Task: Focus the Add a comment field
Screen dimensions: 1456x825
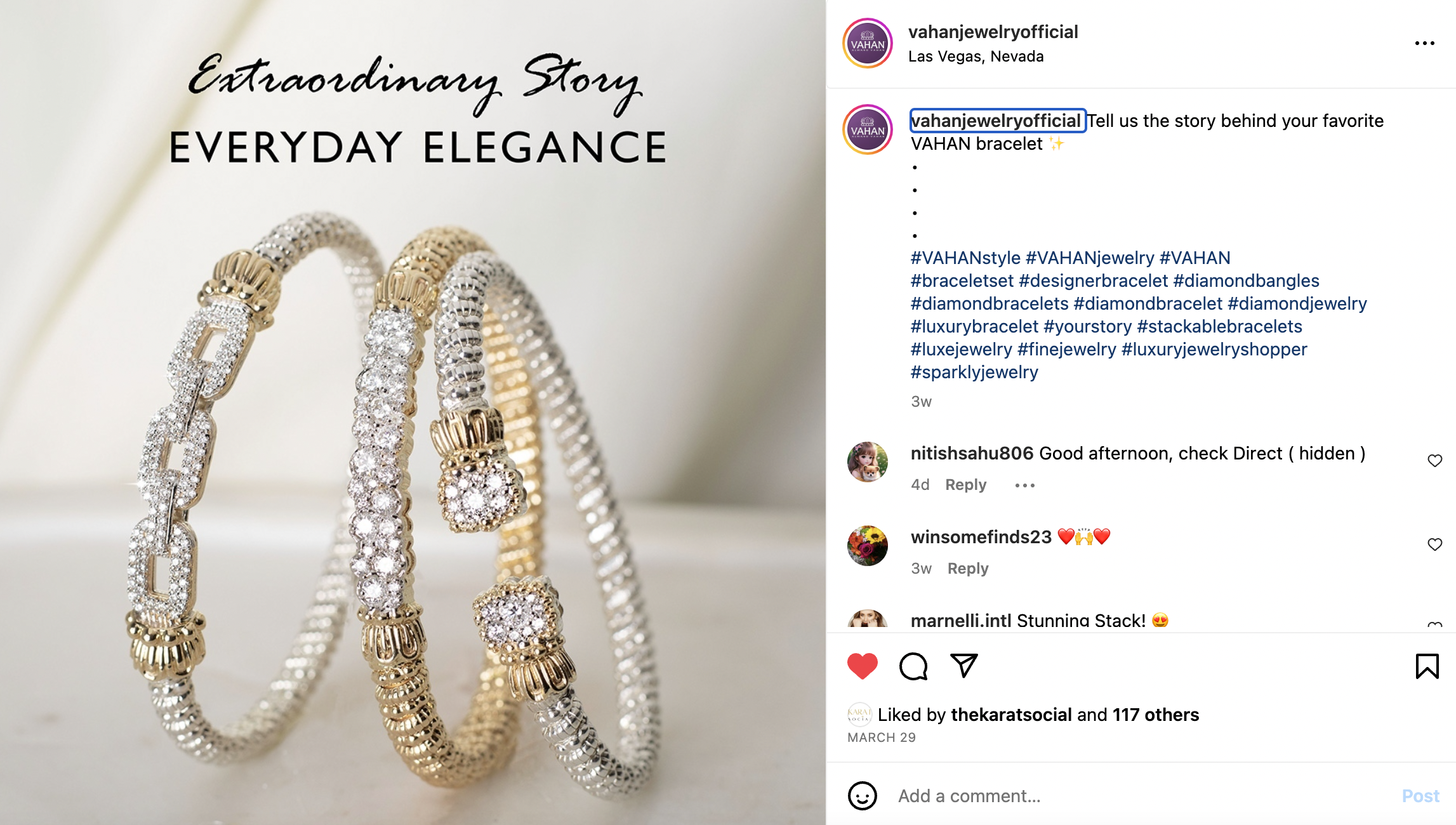Action: [x=1142, y=796]
